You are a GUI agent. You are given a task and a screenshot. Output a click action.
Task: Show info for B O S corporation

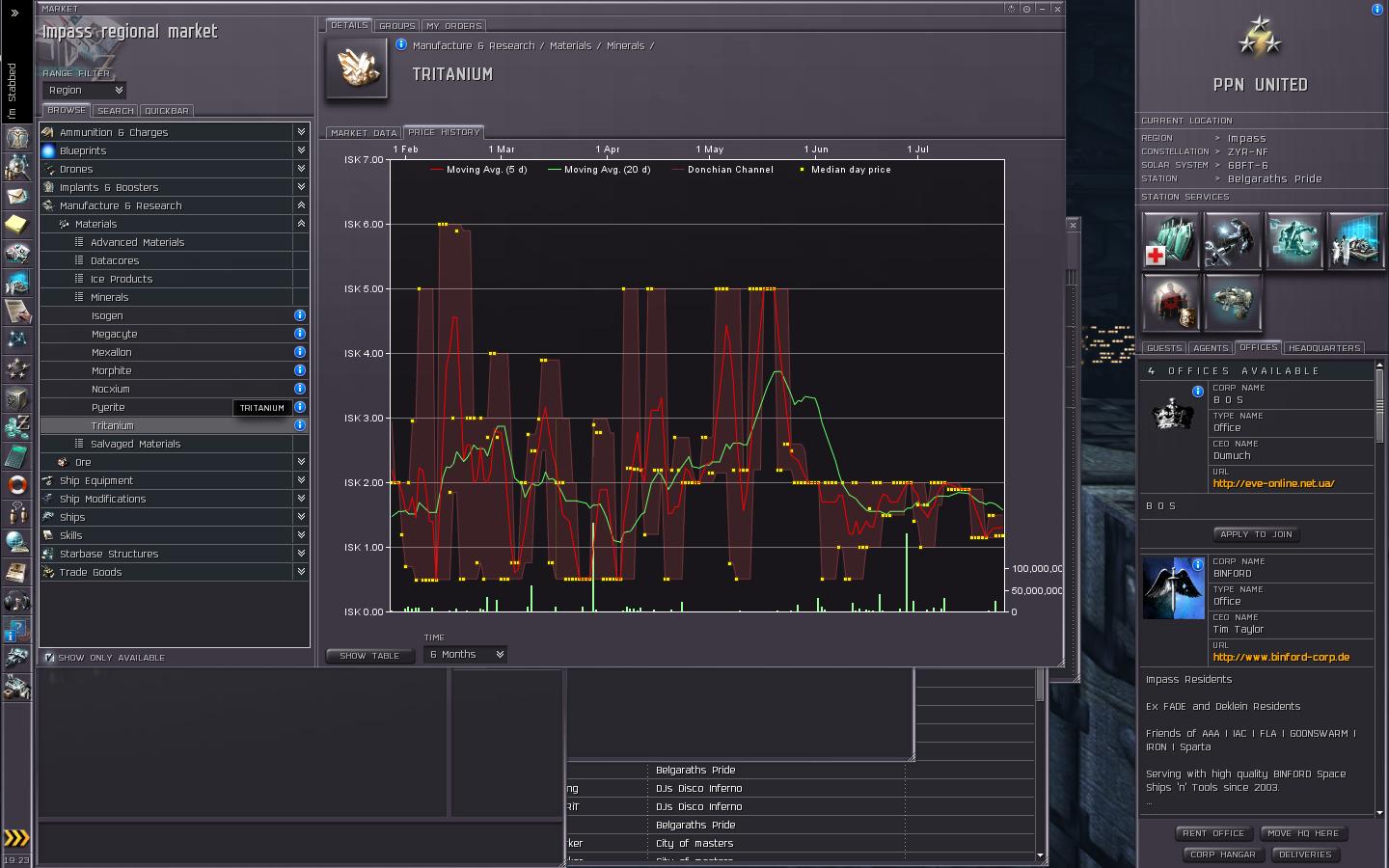click(1198, 392)
